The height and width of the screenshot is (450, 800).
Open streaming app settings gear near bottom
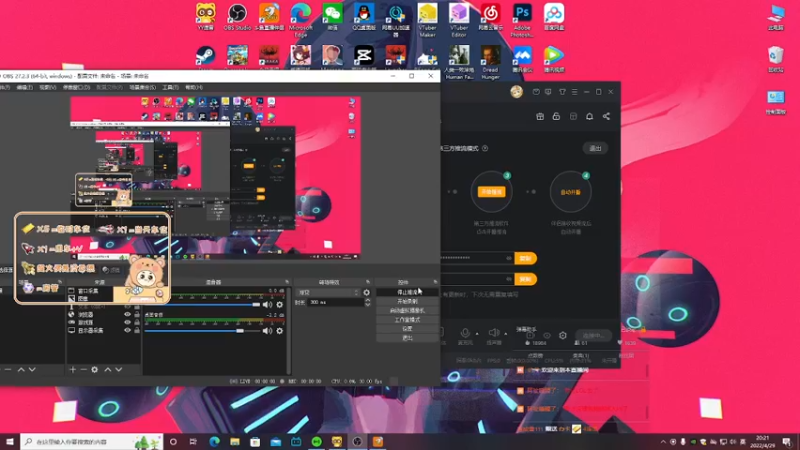click(x=563, y=335)
